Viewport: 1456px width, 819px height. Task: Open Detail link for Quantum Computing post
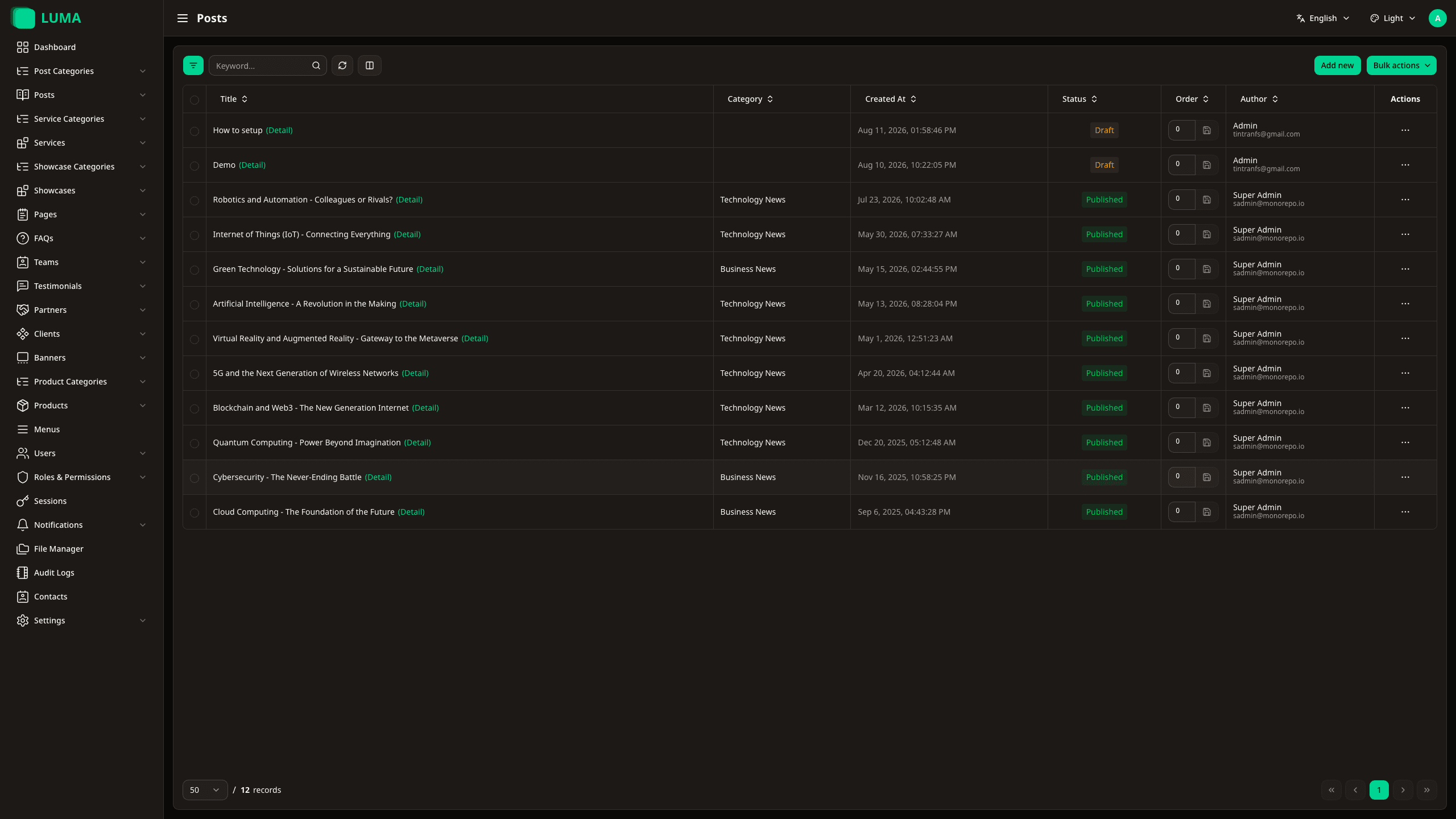click(x=417, y=442)
